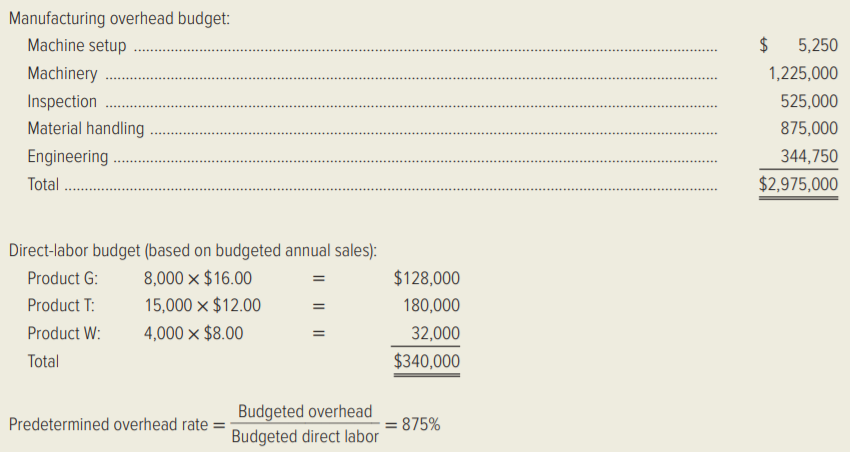Image resolution: width=850 pixels, height=452 pixels.
Task: Select the Engineering line label
Action: click(x=68, y=157)
